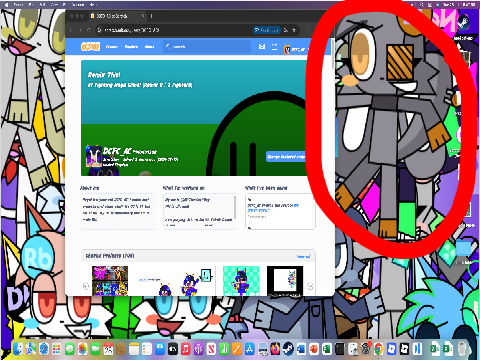Open Launchpad from the Dock
The width and height of the screenshot is (480, 360).
coord(56,349)
